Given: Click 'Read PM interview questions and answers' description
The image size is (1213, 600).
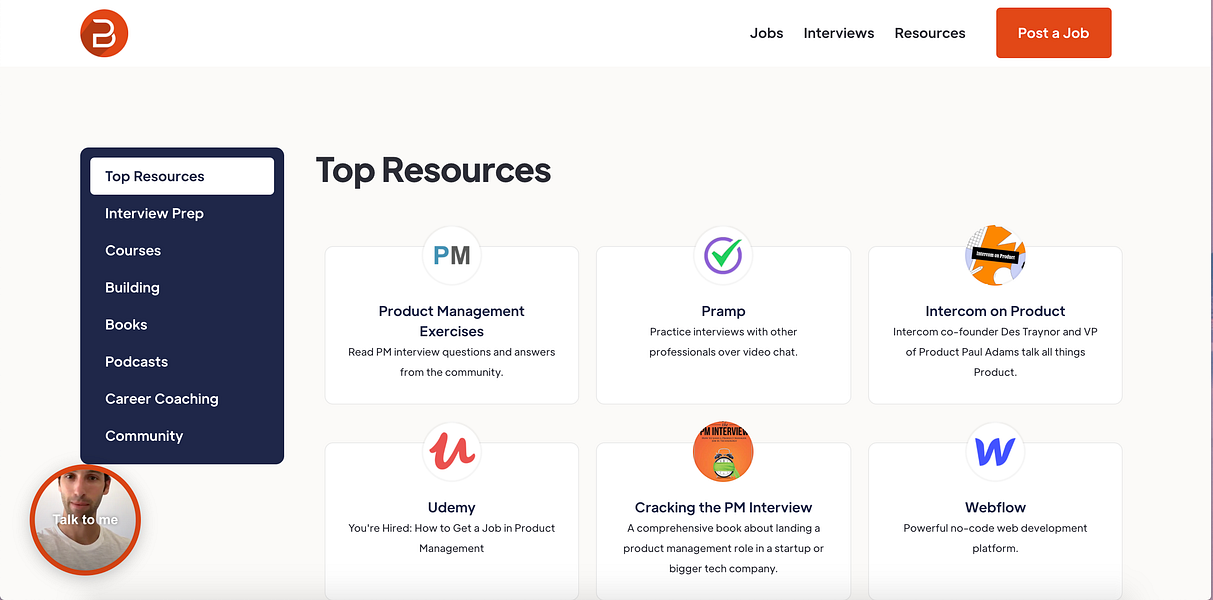Looking at the screenshot, I should click(452, 362).
